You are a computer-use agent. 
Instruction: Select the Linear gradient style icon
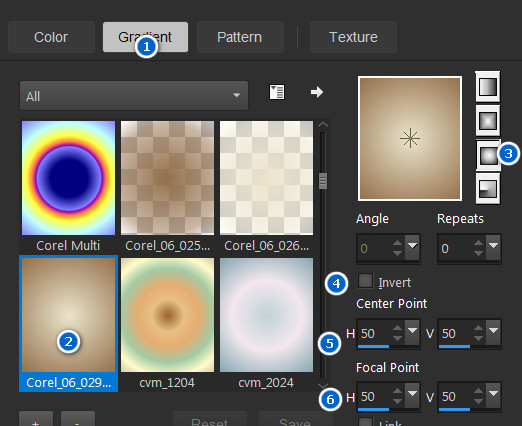(488, 87)
